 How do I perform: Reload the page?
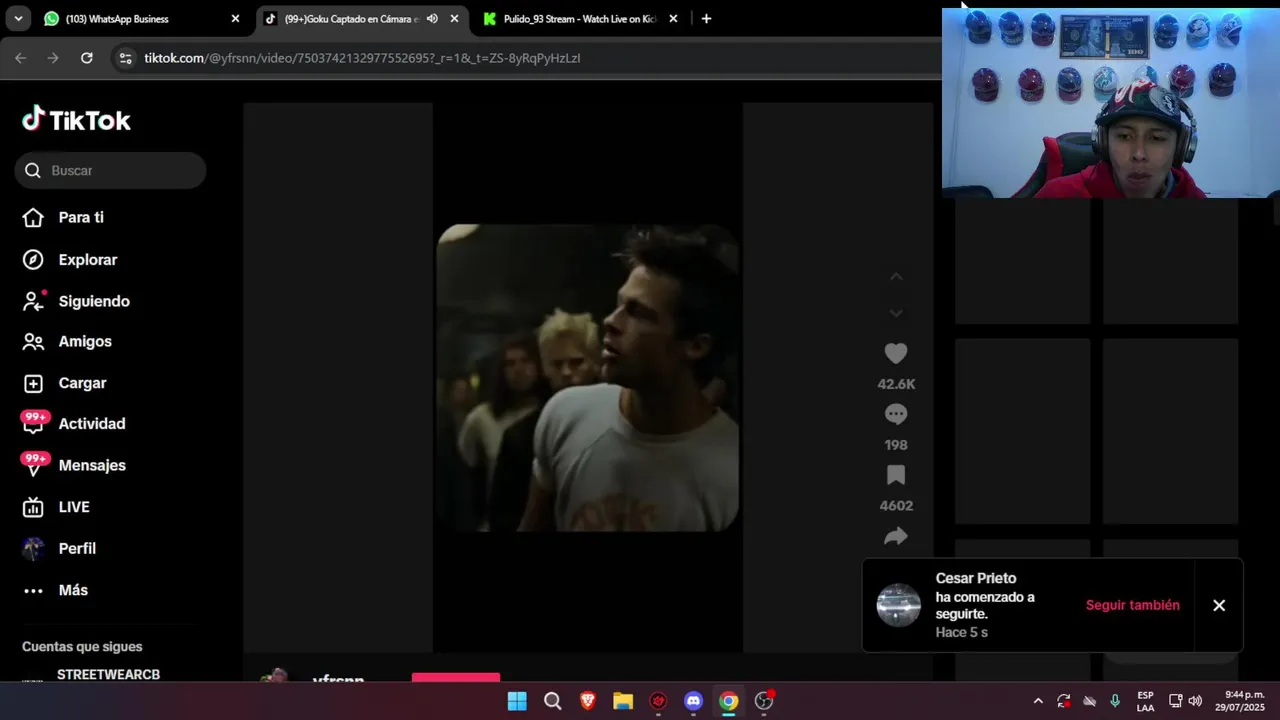pyautogui.click(x=87, y=58)
